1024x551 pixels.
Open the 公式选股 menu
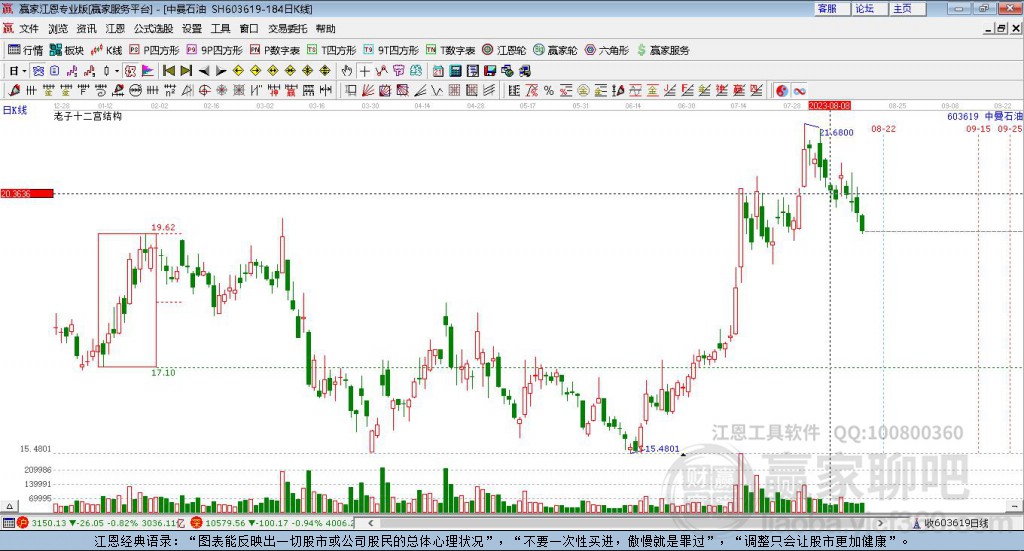click(x=153, y=29)
